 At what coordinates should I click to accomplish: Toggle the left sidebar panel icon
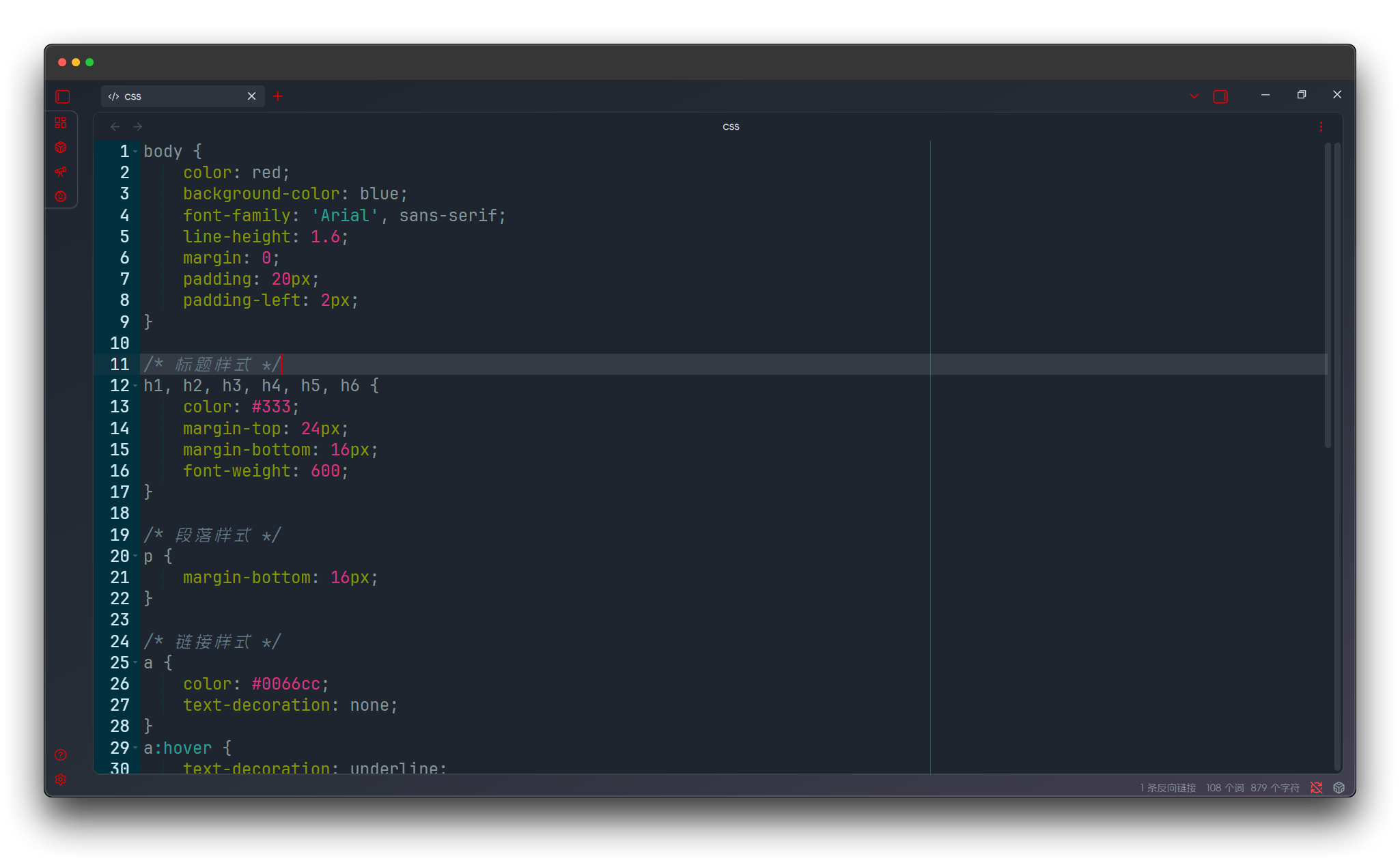(62, 97)
